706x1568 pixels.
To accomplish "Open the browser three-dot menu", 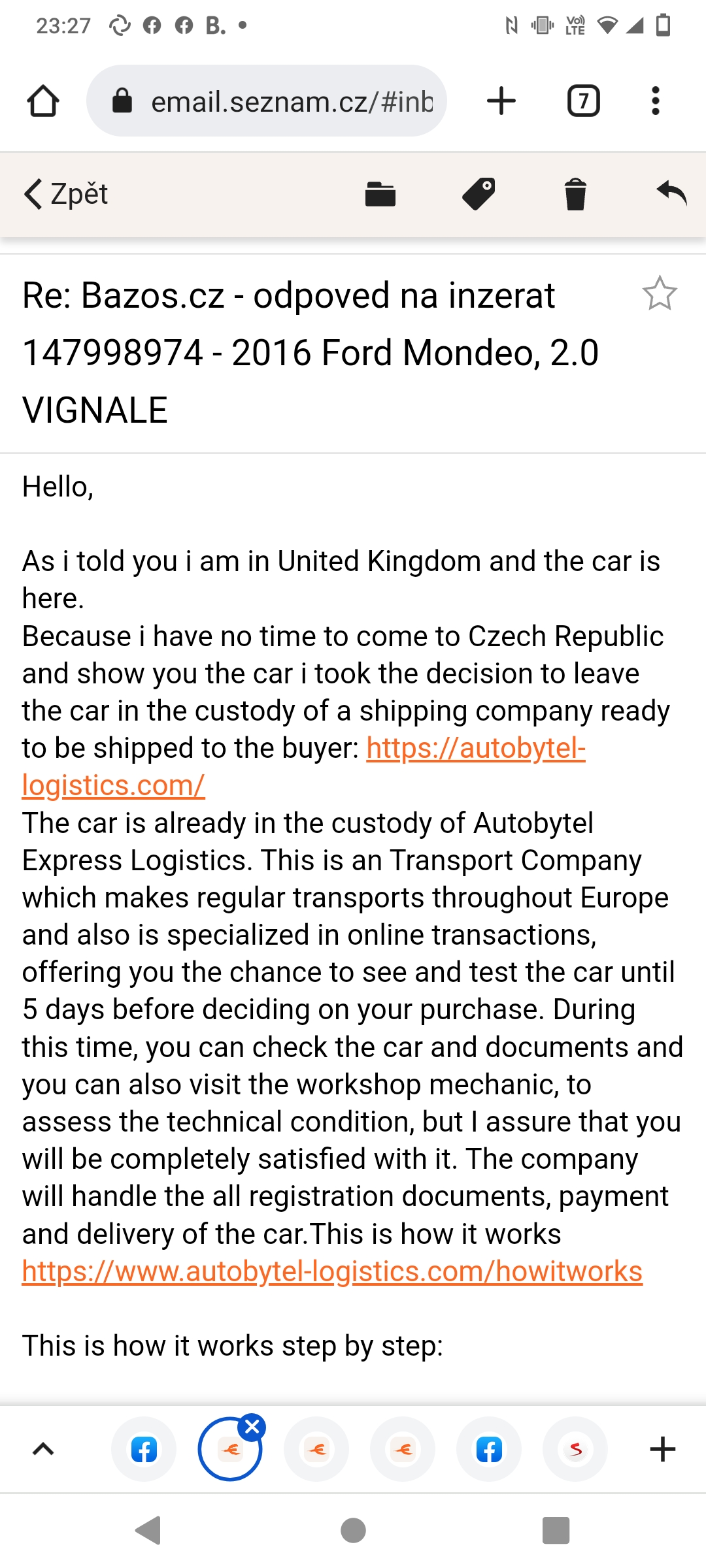I will [x=655, y=101].
